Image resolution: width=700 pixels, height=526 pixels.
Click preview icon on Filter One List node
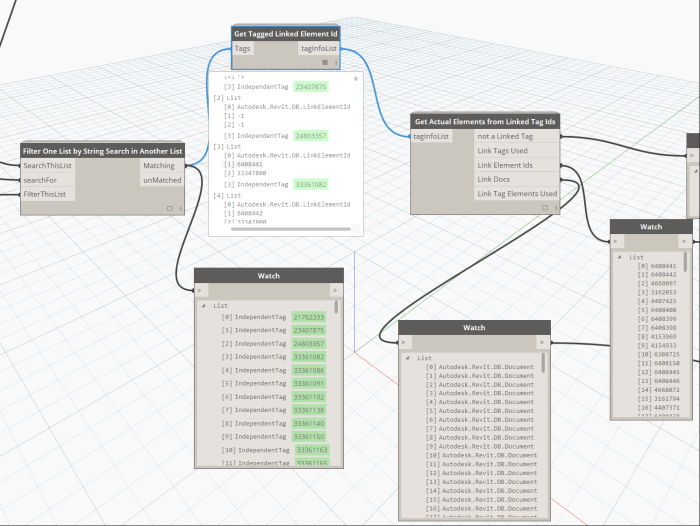(x=169, y=208)
